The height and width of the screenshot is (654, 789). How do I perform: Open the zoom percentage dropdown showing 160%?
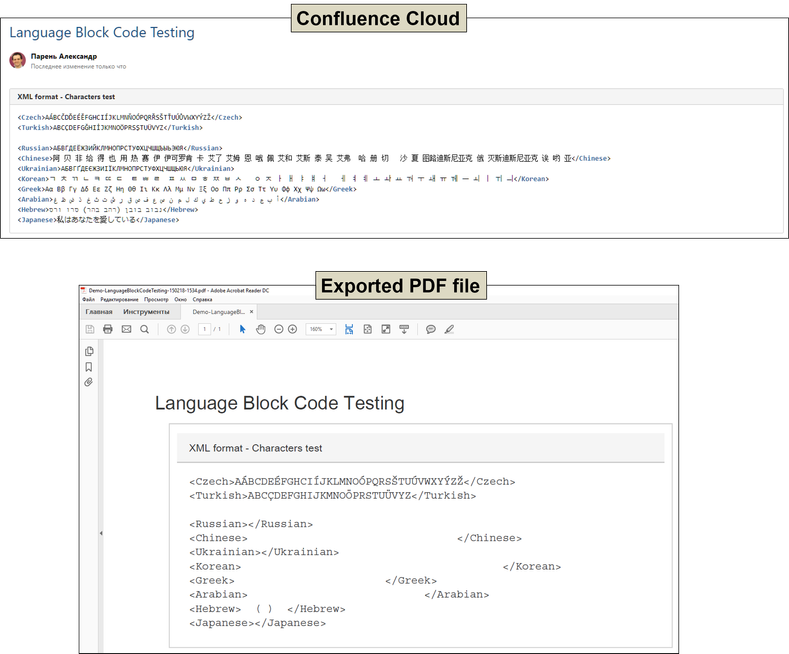tap(321, 329)
